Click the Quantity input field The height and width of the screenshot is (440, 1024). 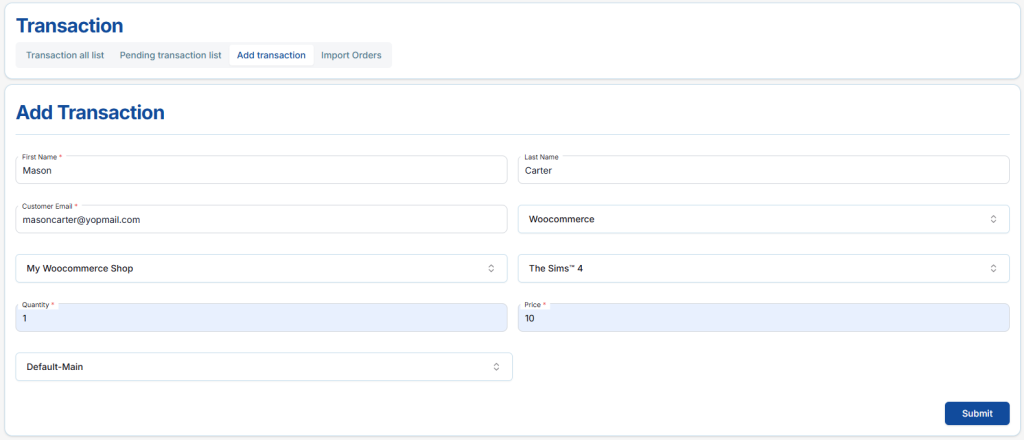(x=261, y=318)
